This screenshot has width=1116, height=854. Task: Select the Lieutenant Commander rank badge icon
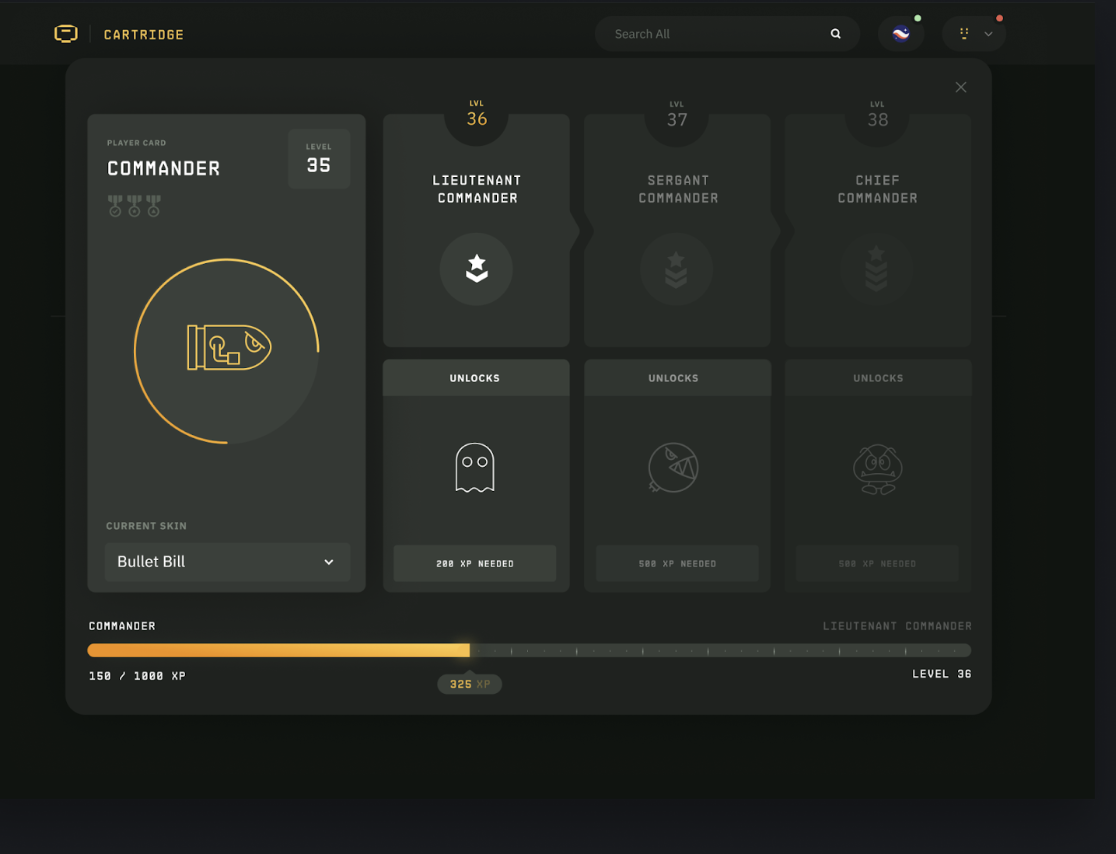(x=476, y=269)
